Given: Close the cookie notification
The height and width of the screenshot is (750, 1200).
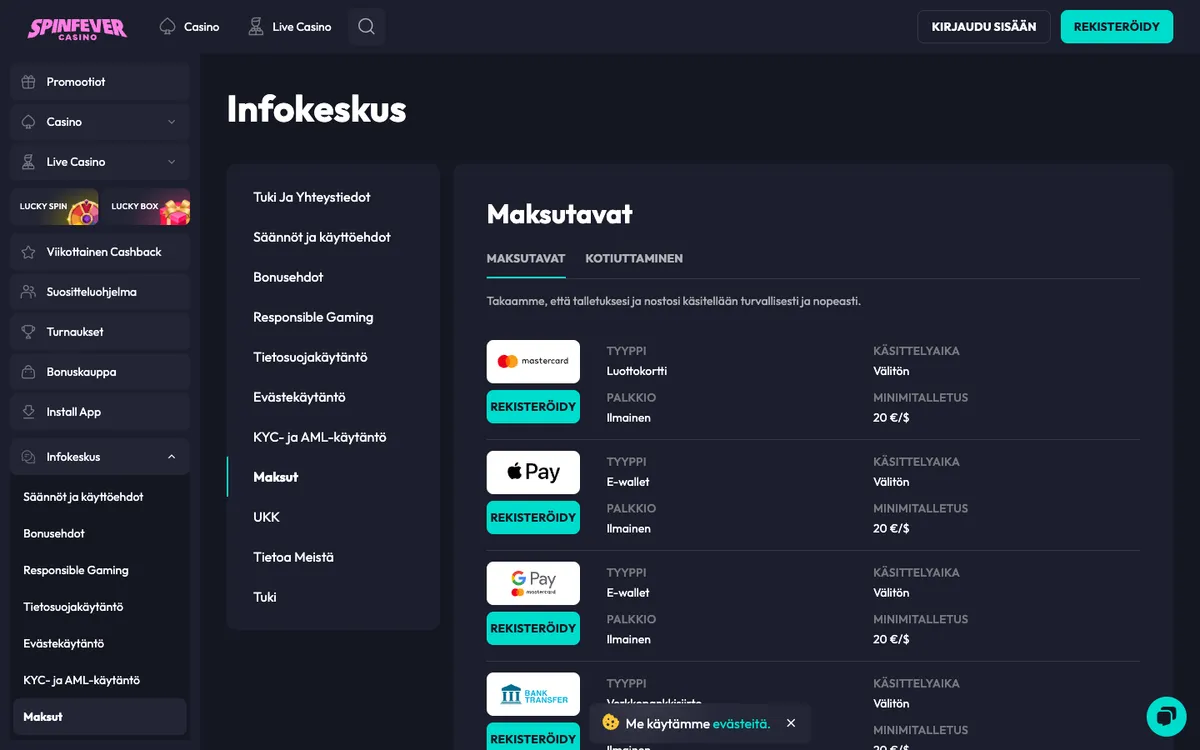Looking at the screenshot, I should [791, 723].
